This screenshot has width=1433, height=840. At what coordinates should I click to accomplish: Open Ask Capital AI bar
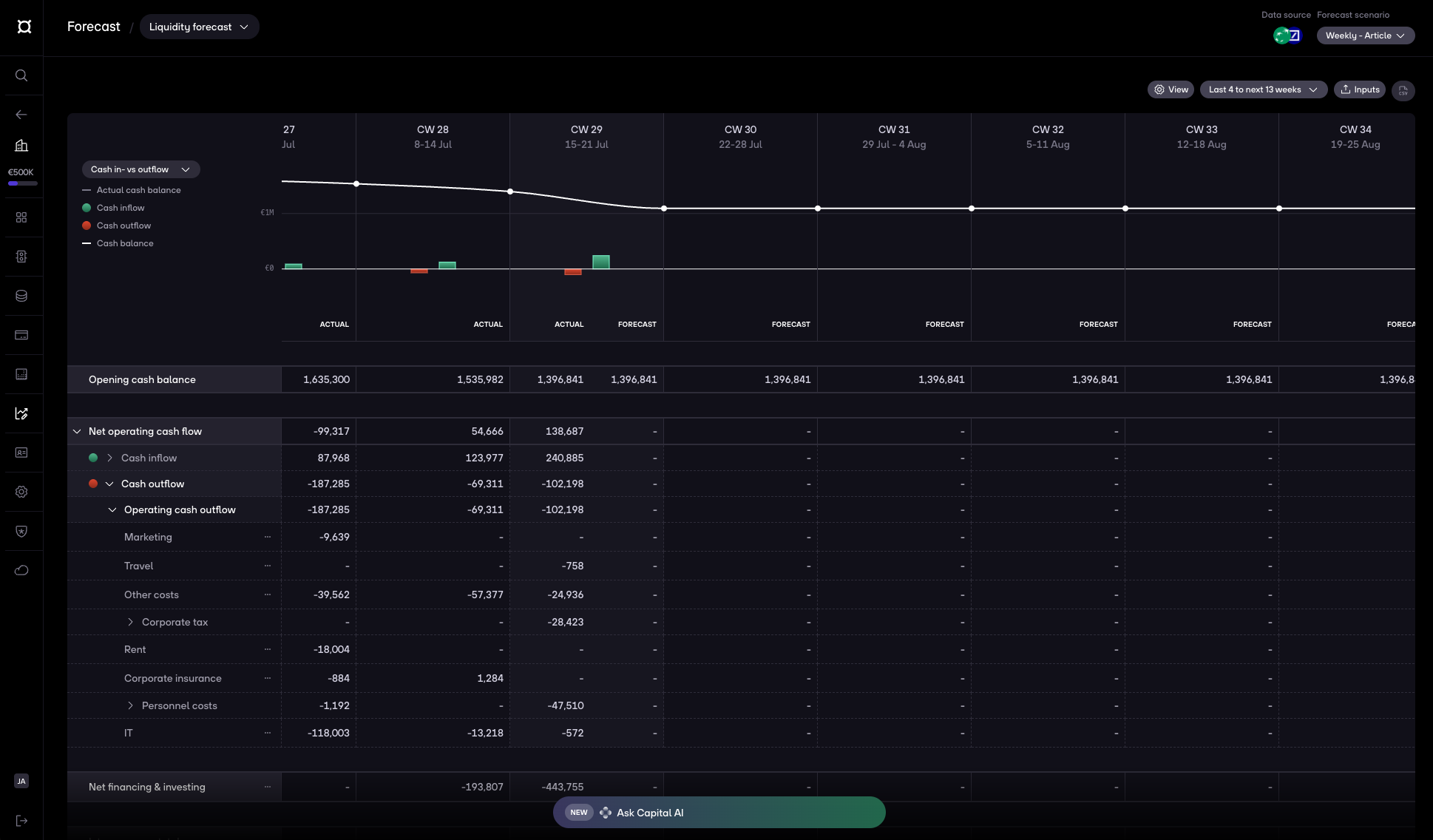719,812
